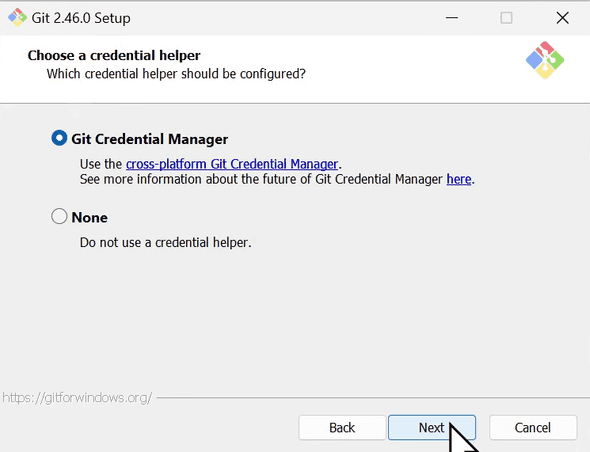Minimize the Git Setup window
590x452 pixels.
[x=452, y=18]
